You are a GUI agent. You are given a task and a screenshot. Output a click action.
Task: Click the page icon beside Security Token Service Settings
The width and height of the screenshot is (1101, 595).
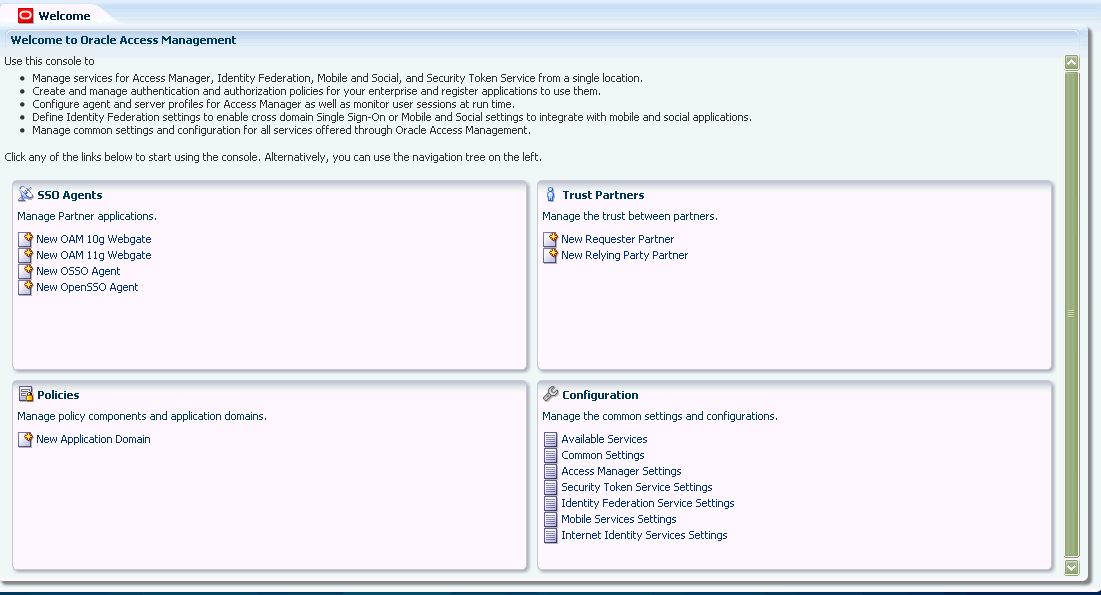[550, 488]
